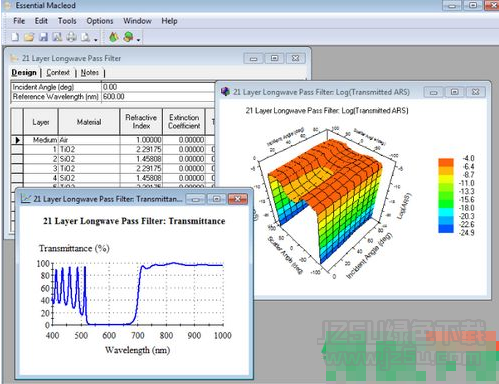Click extinction coefficient 0.00000 in Medium row

(x=184, y=140)
